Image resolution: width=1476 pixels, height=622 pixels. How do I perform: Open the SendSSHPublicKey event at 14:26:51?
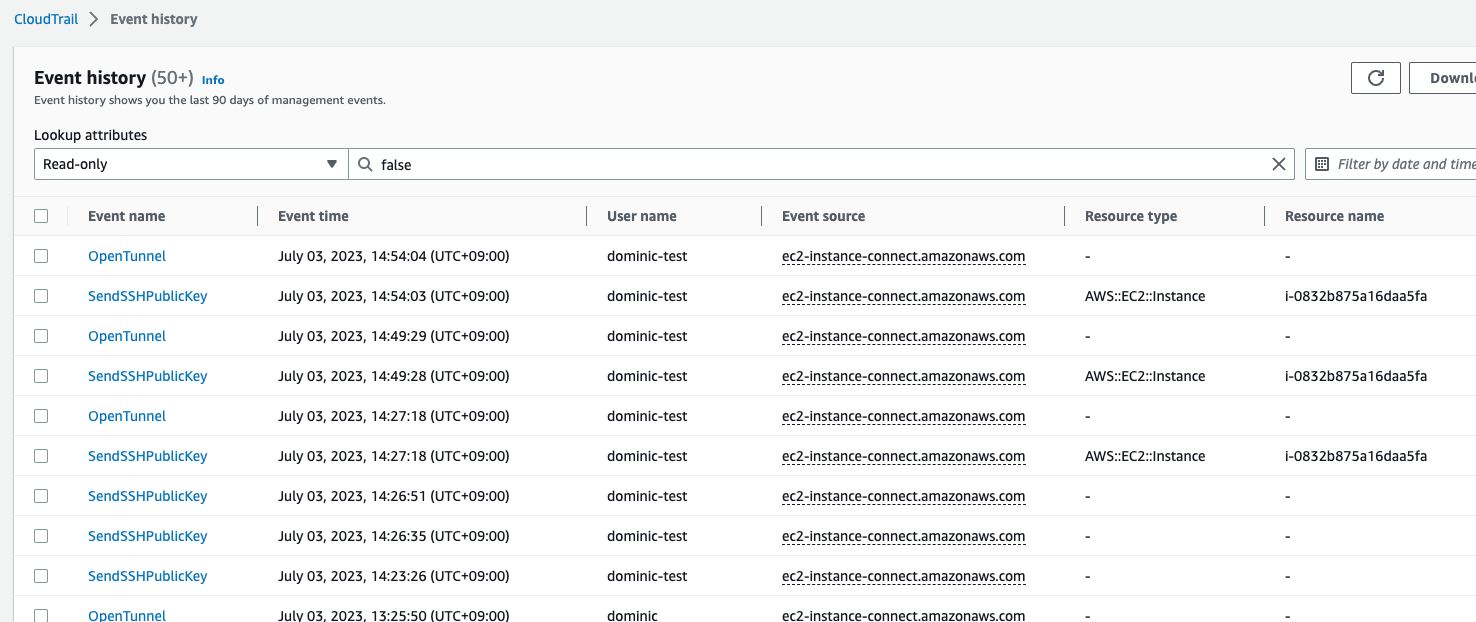coord(147,496)
